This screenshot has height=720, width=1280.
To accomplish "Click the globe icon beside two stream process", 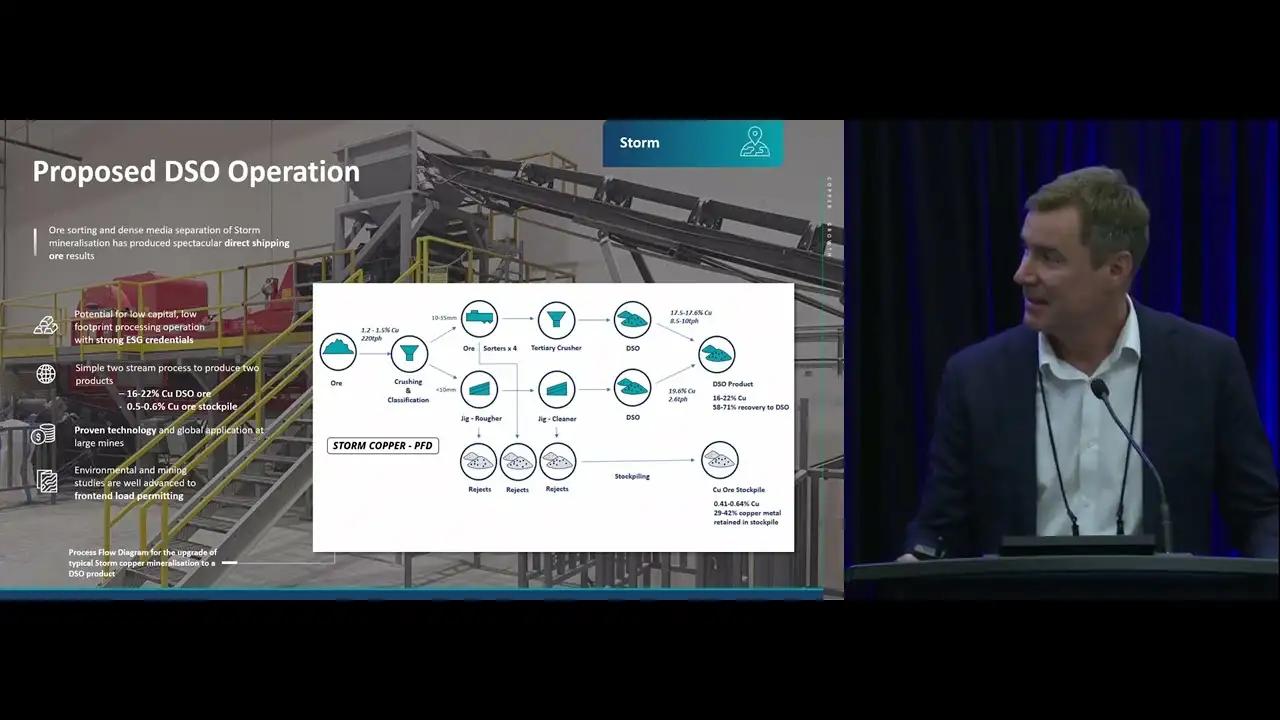I will [46, 374].
